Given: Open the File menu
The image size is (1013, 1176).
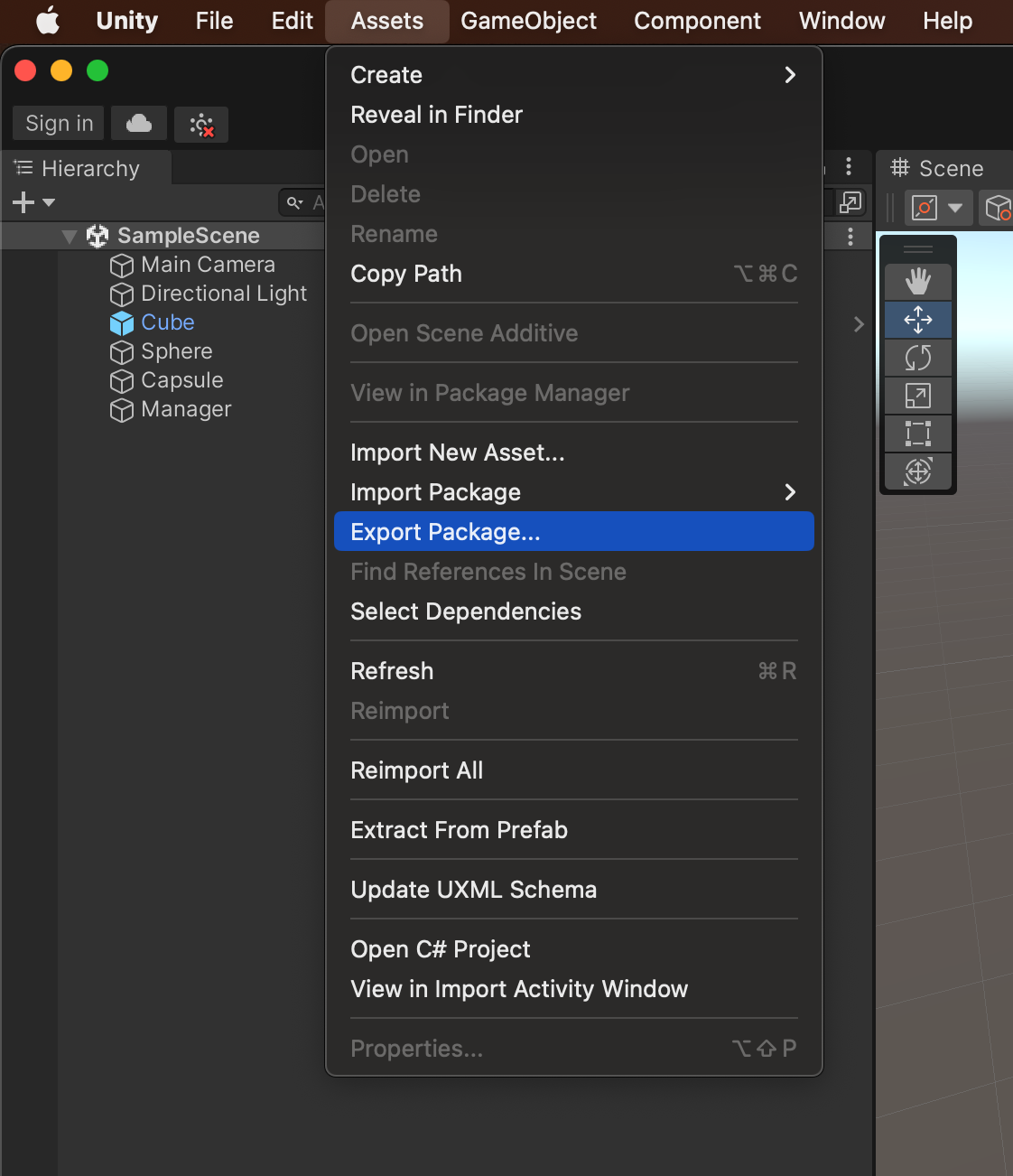Looking at the screenshot, I should coord(214,21).
